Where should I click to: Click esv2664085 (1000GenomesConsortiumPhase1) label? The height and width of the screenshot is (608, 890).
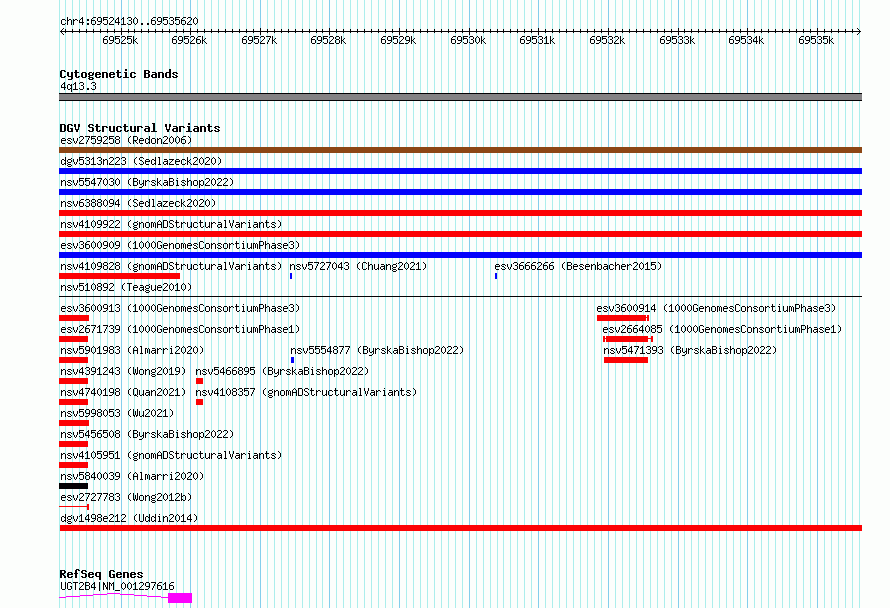(x=722, y=329)
